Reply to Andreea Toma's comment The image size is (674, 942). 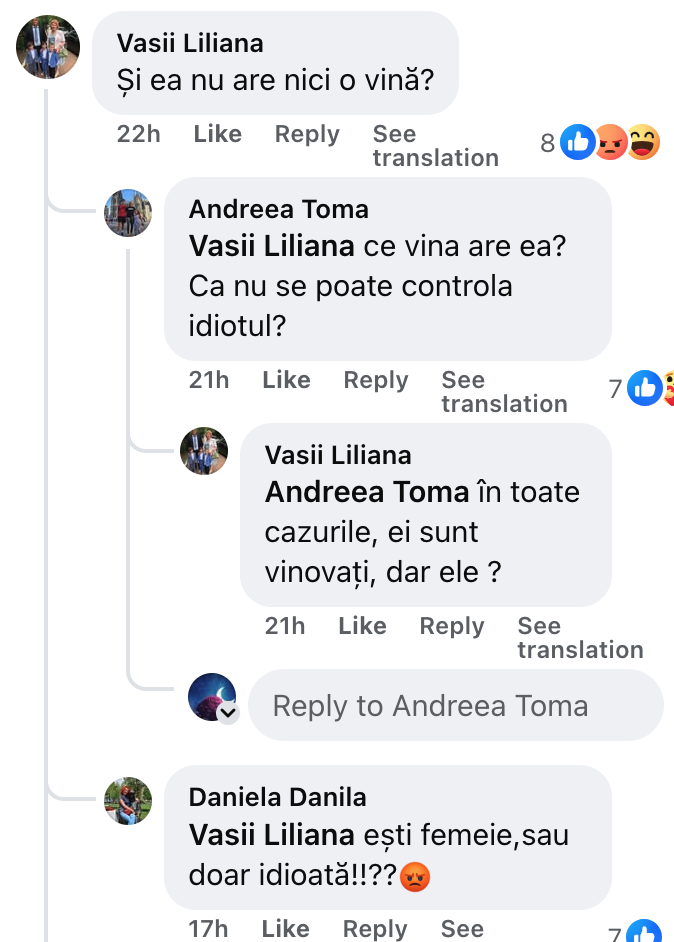coord(375,380)
